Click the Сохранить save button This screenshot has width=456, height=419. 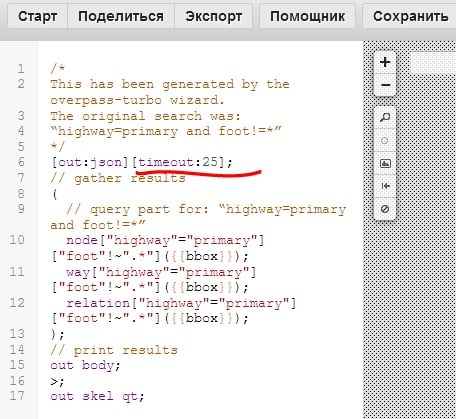click(x=410, y=16)
